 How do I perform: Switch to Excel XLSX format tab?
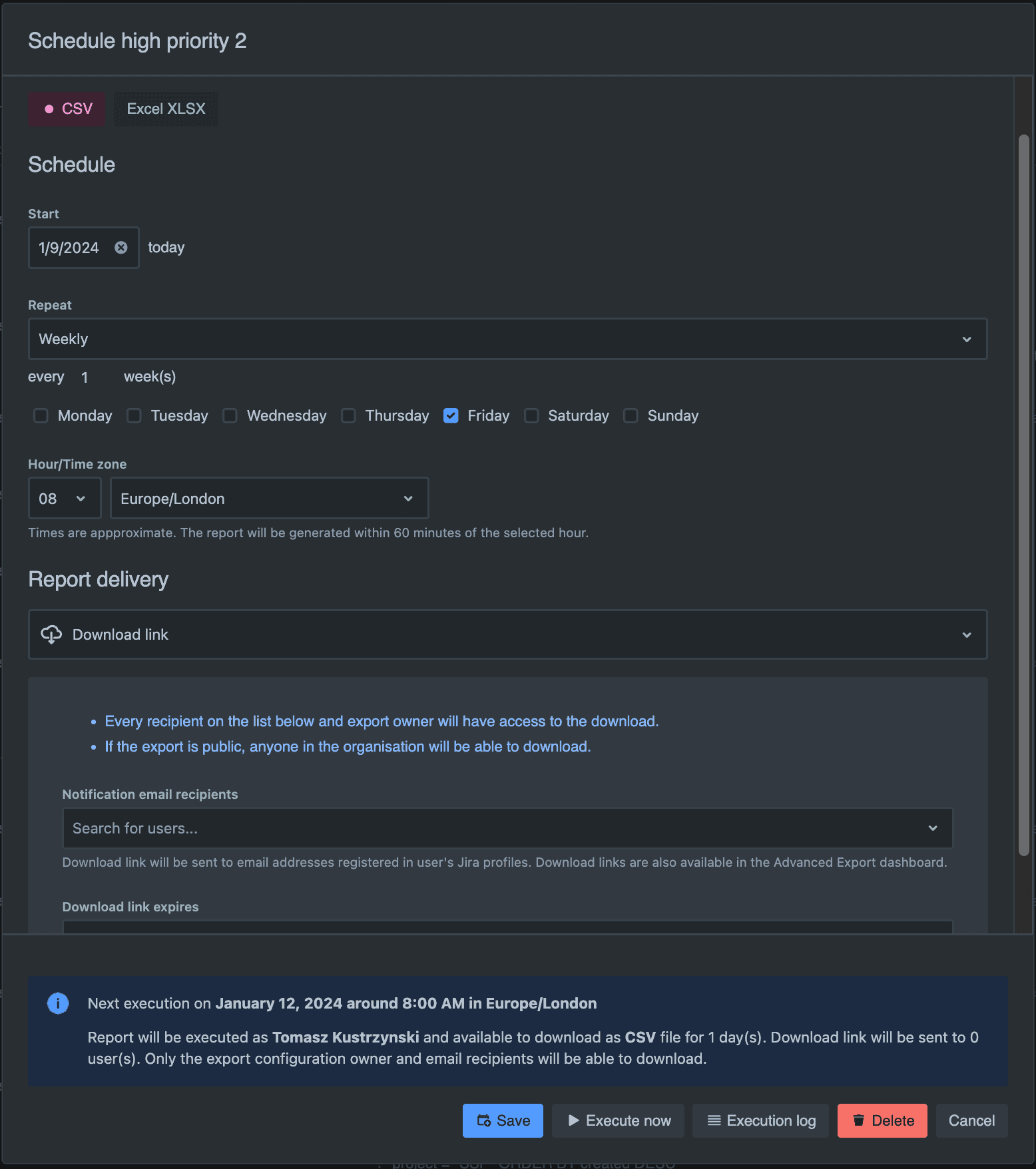(x=166, y=109)
